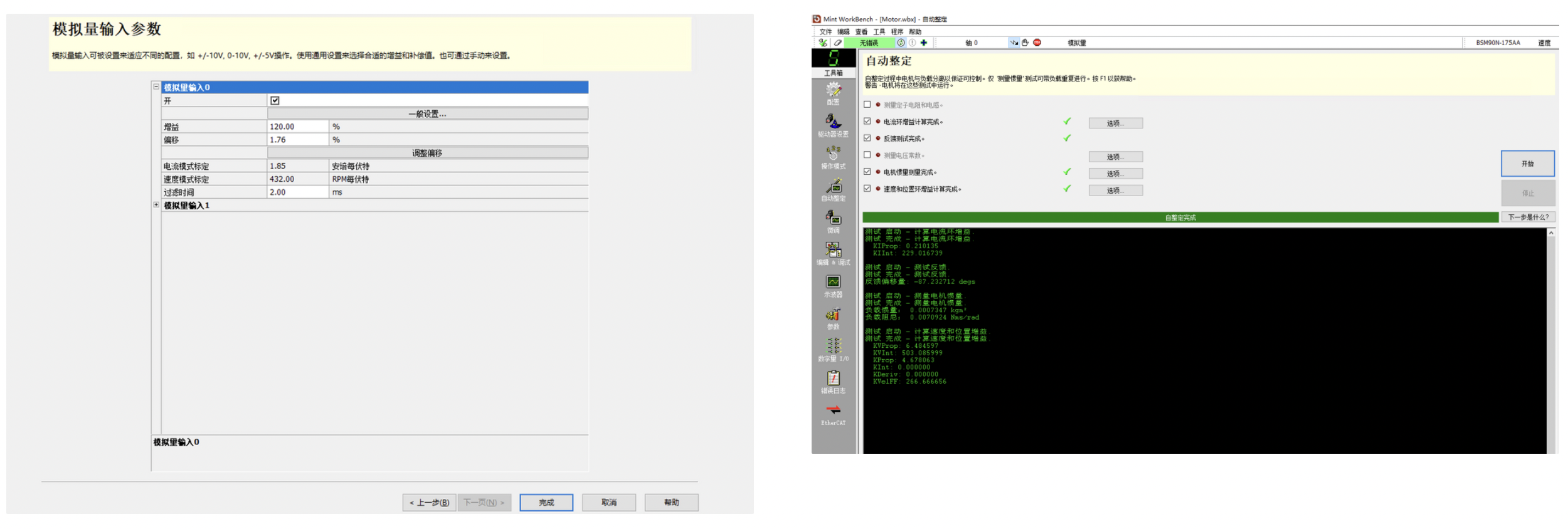
Task: Click the exclamation info icon in toolbar
Action: click(912, 43)
